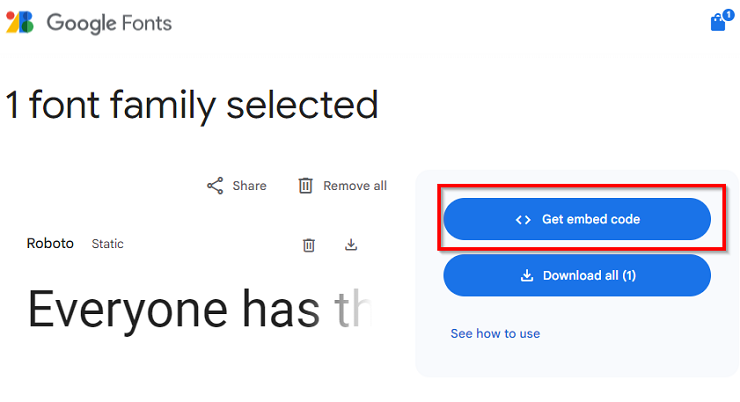This screenshot has width=740, height=402.
Task: Click the code brackets icon on embed button
Action: click(x=523, y=219)
